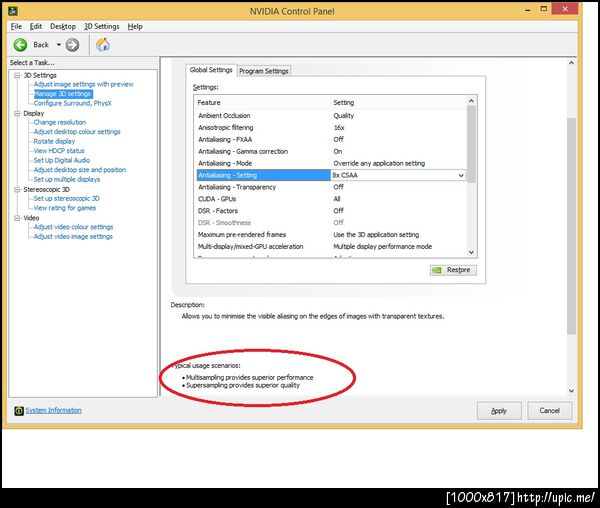The height and width of the screenshot is (508, 600).
Task: Maximize the NVIDIA Control Panel window
Action: [x=543, y=9]
